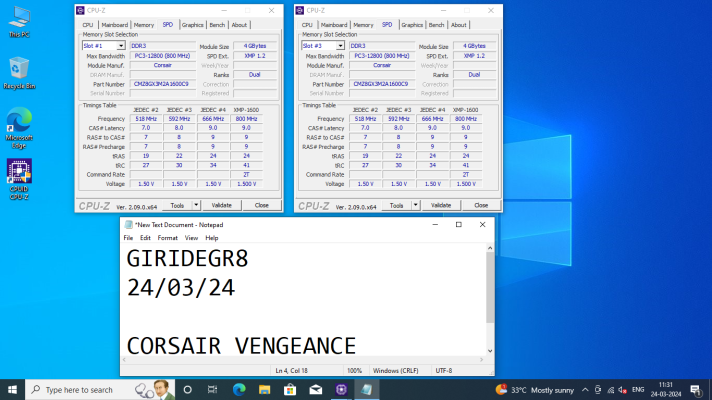
Task: Switch to Bench tab in right CPU-Z
Action: click(x=436, y=25)
